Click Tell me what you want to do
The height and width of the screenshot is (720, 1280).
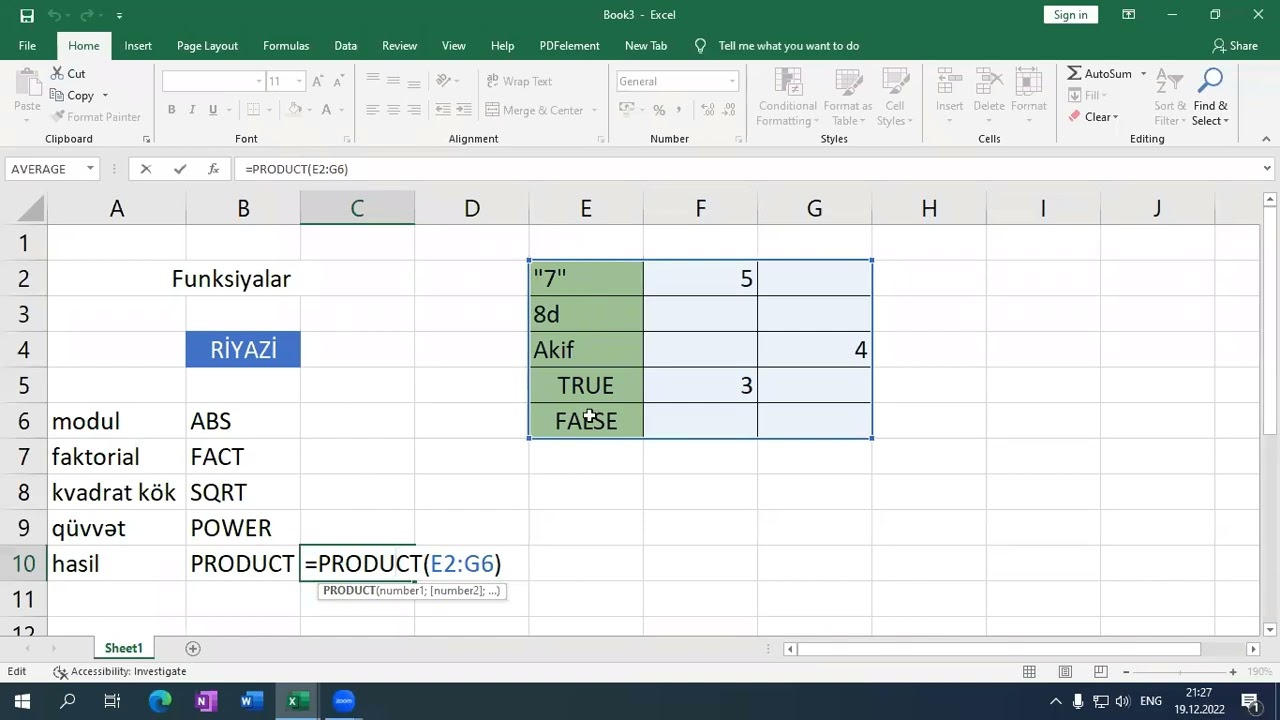[x=788, y=46]
